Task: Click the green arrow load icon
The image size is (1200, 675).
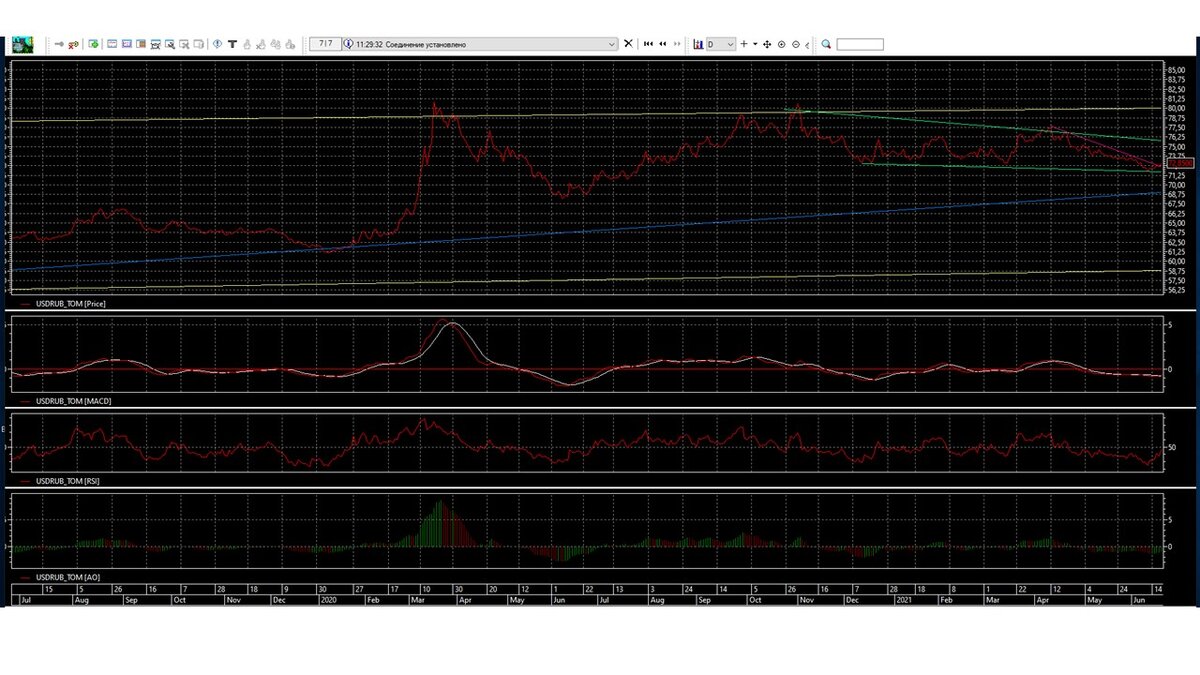Action: [93, 44]
